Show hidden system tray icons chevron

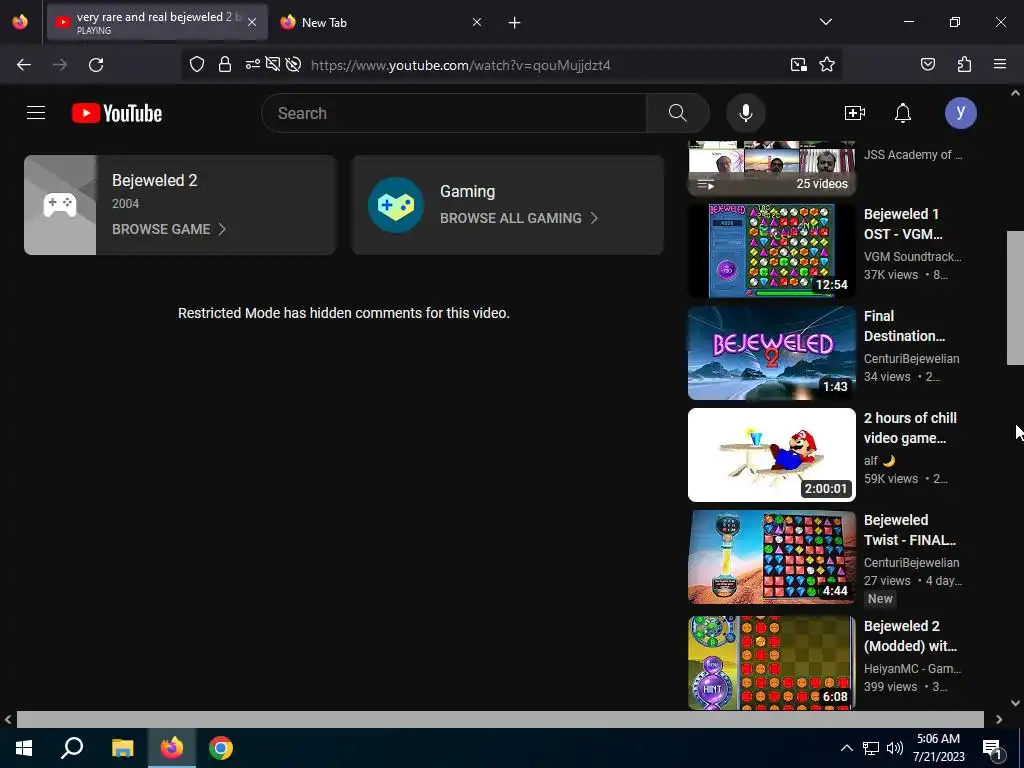tap(846, 748)
